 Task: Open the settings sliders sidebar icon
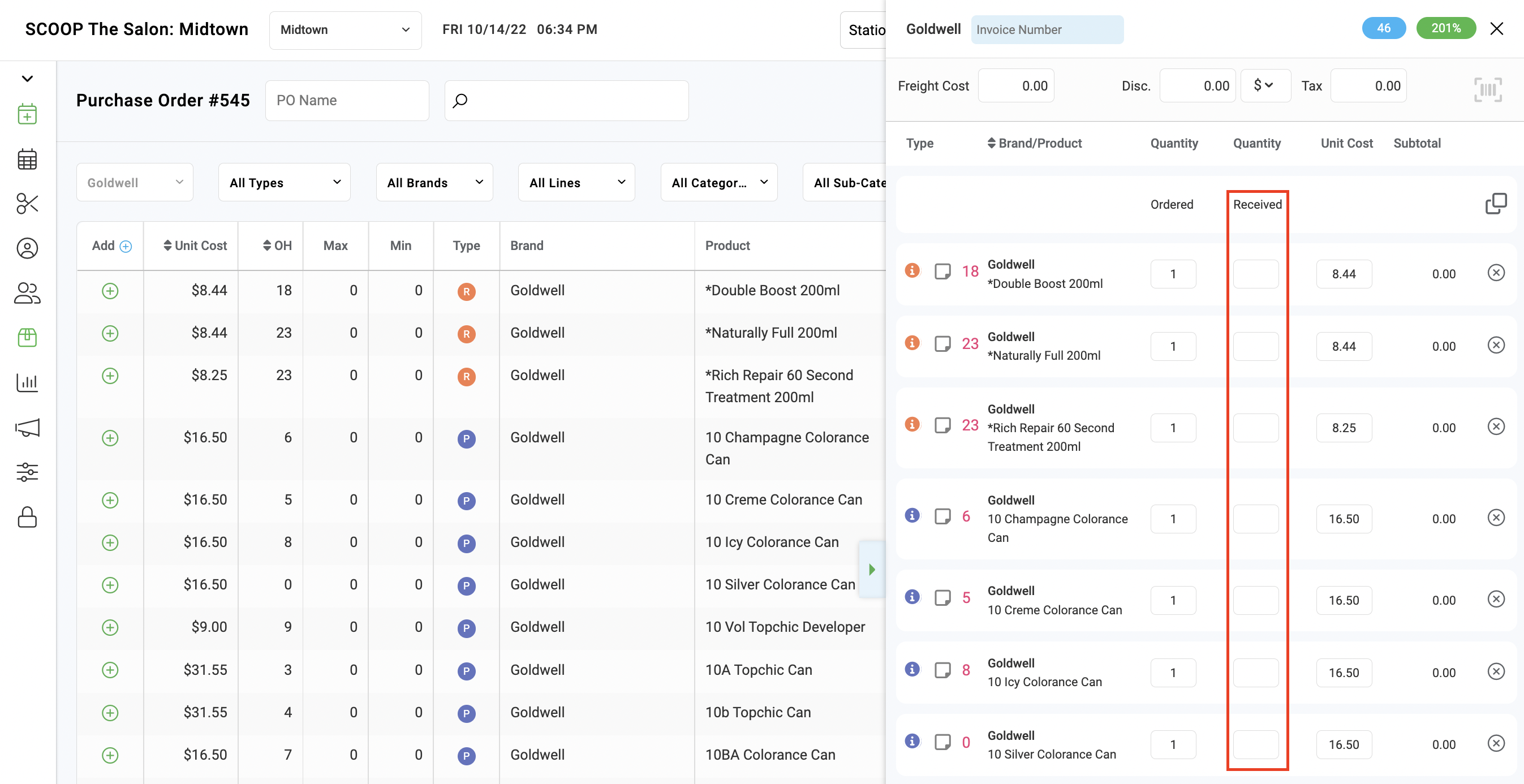click(27, 472)
